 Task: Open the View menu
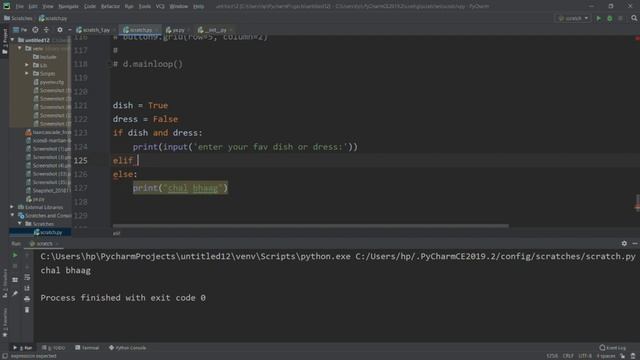tap(48, 7)
